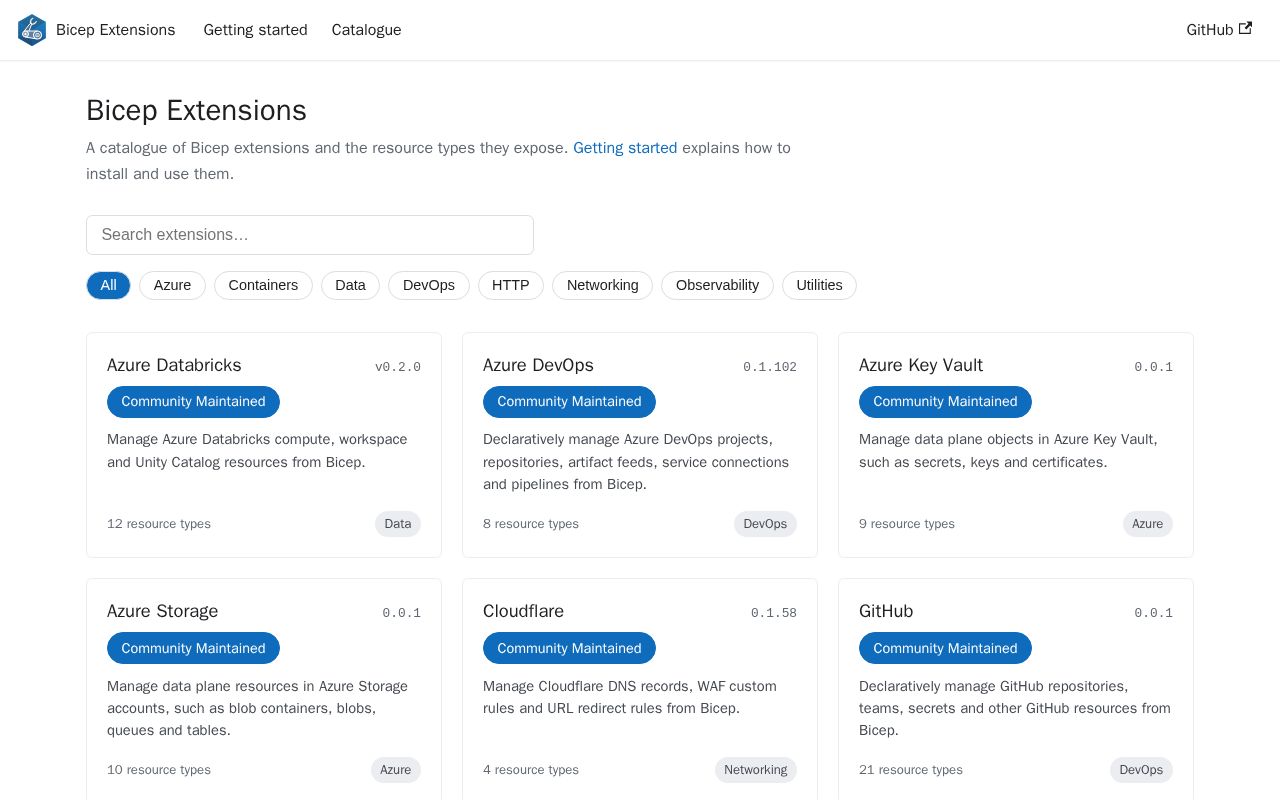Click the 21 resource types text

click(x=911, y=770)
